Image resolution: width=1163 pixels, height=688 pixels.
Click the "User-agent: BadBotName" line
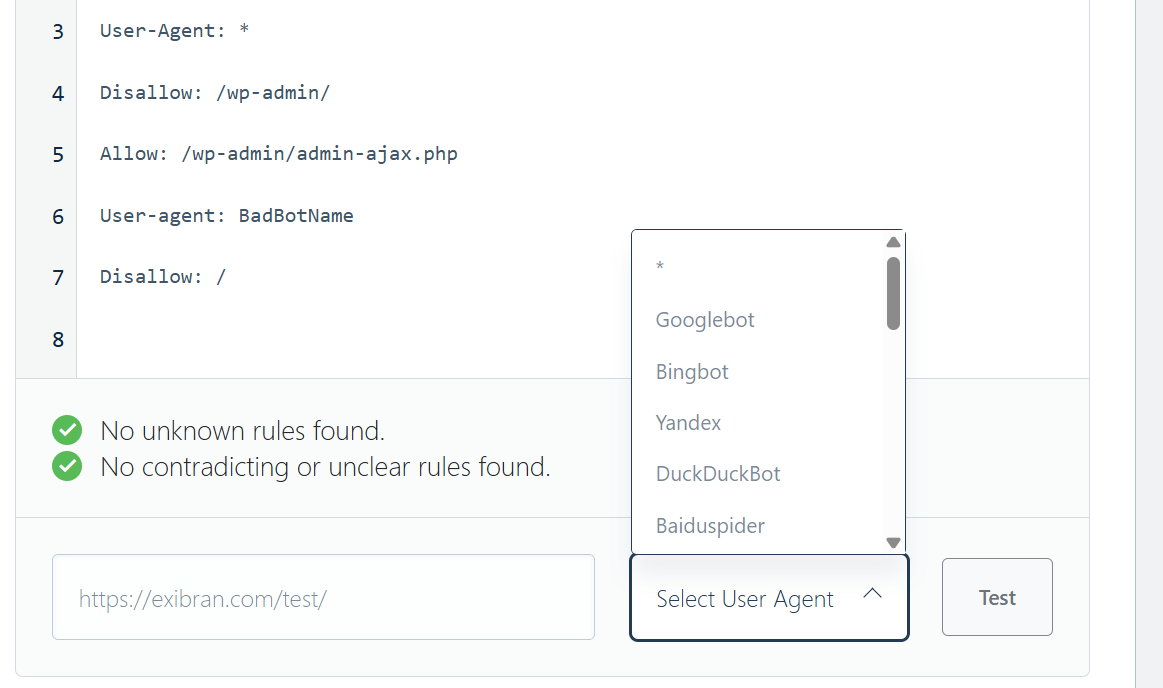pyautogui.click(x=227, y=216)
